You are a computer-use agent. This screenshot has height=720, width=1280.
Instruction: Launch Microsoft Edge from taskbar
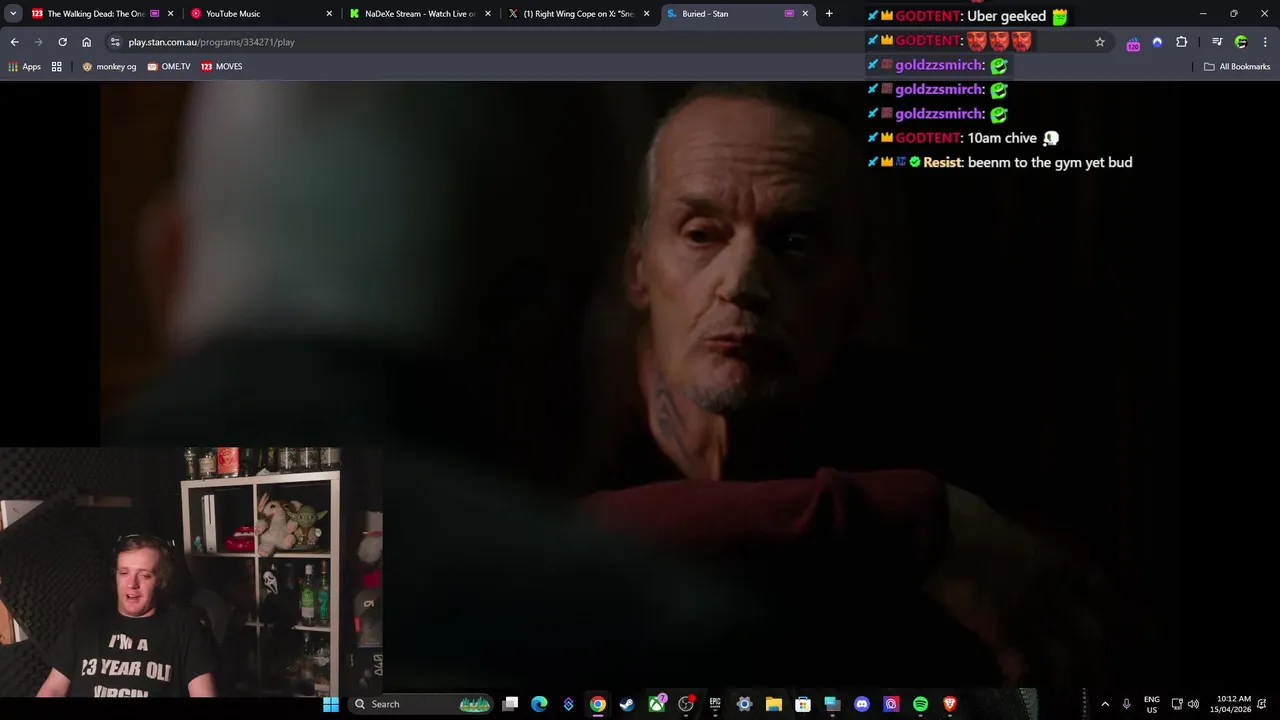click(x=539, y=704)
